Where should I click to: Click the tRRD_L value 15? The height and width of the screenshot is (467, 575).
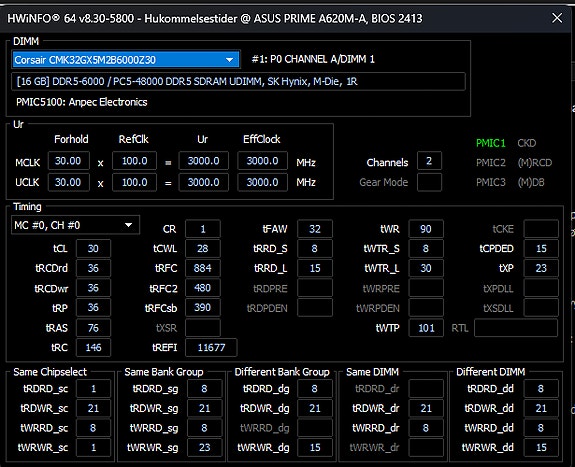point(315,268)
